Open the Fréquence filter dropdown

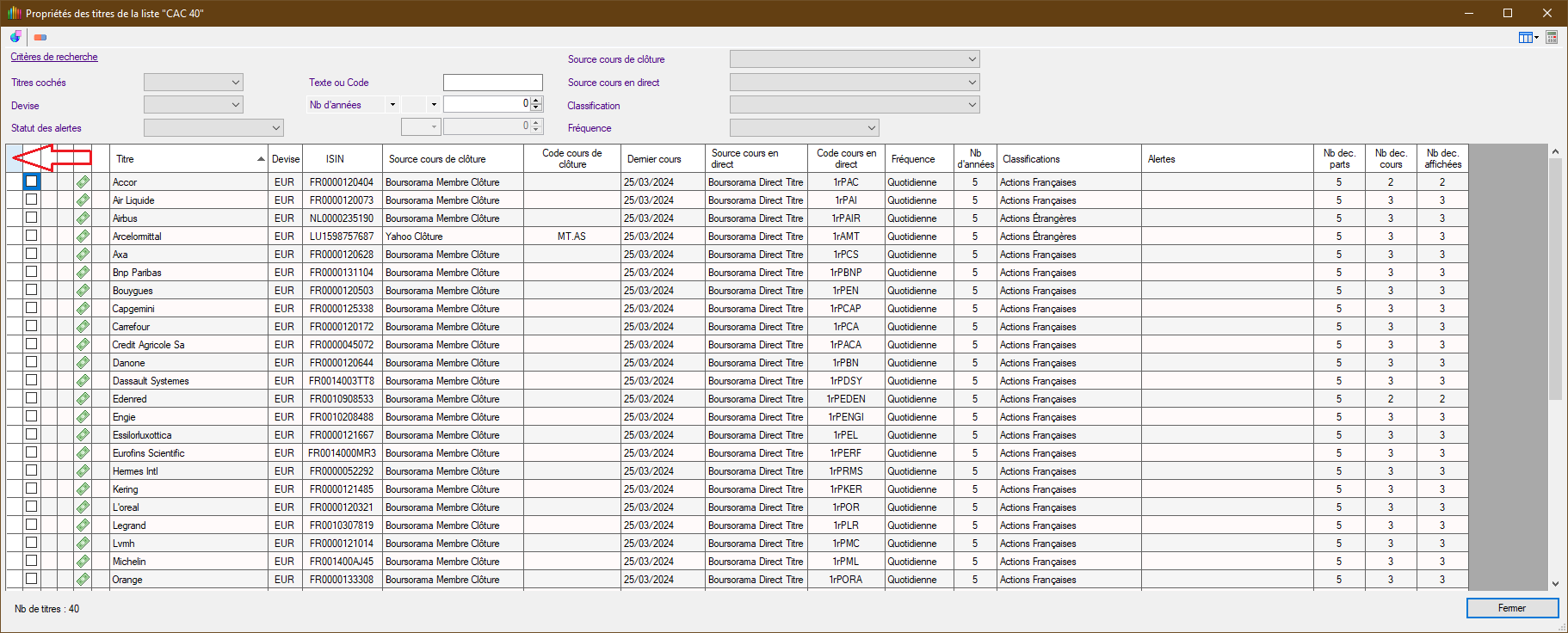pyautogui.click(x=805, y=128)
